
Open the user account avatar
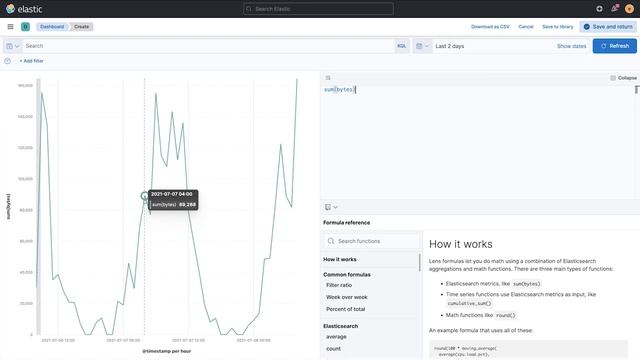point(629,9)
